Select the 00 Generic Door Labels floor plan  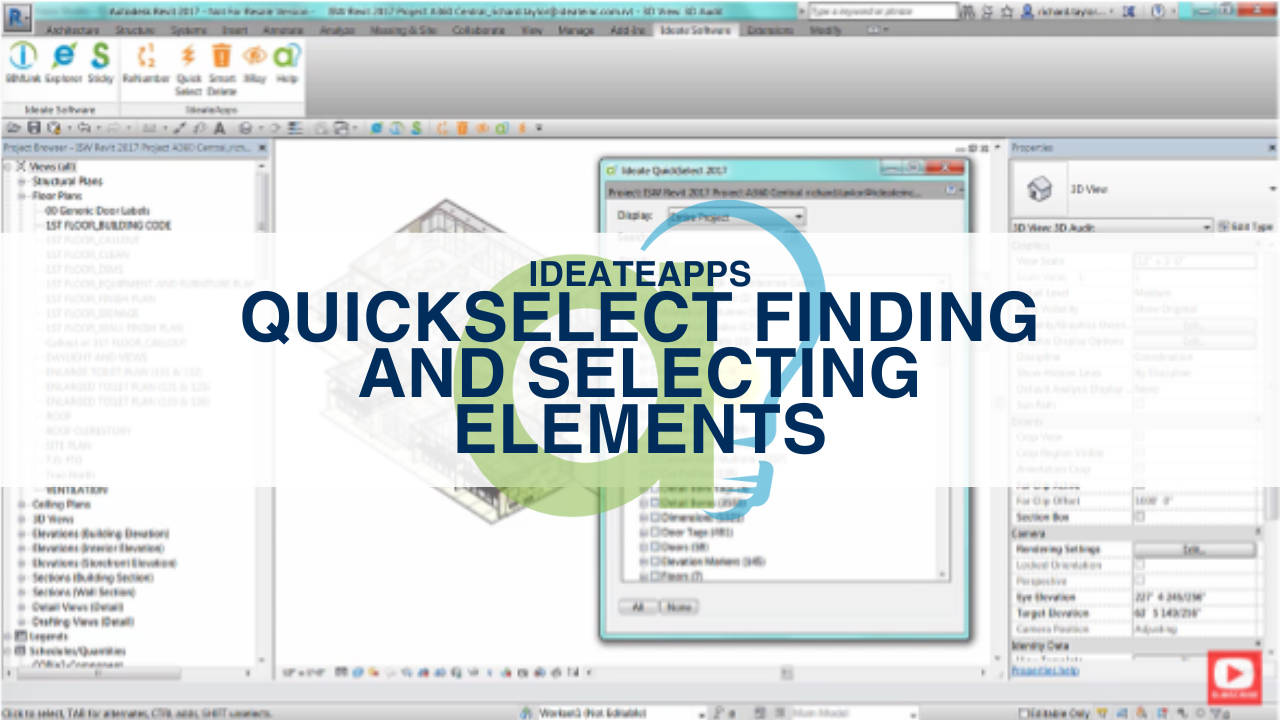point(97,211)
